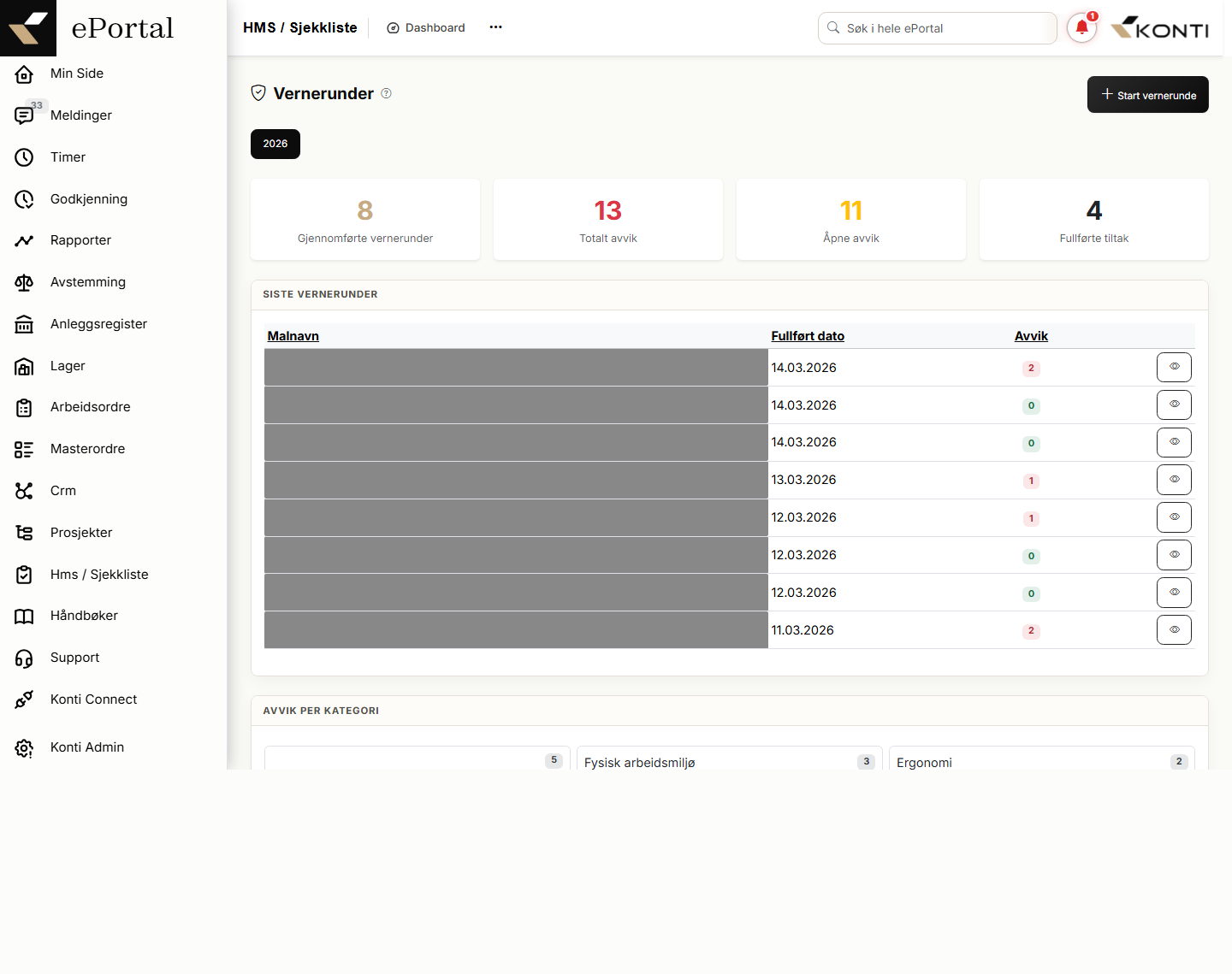Click the count badge 3 on Fysisk arbeidsmiljø
The height and width of the screenshot is (974, 1232).
866,761
